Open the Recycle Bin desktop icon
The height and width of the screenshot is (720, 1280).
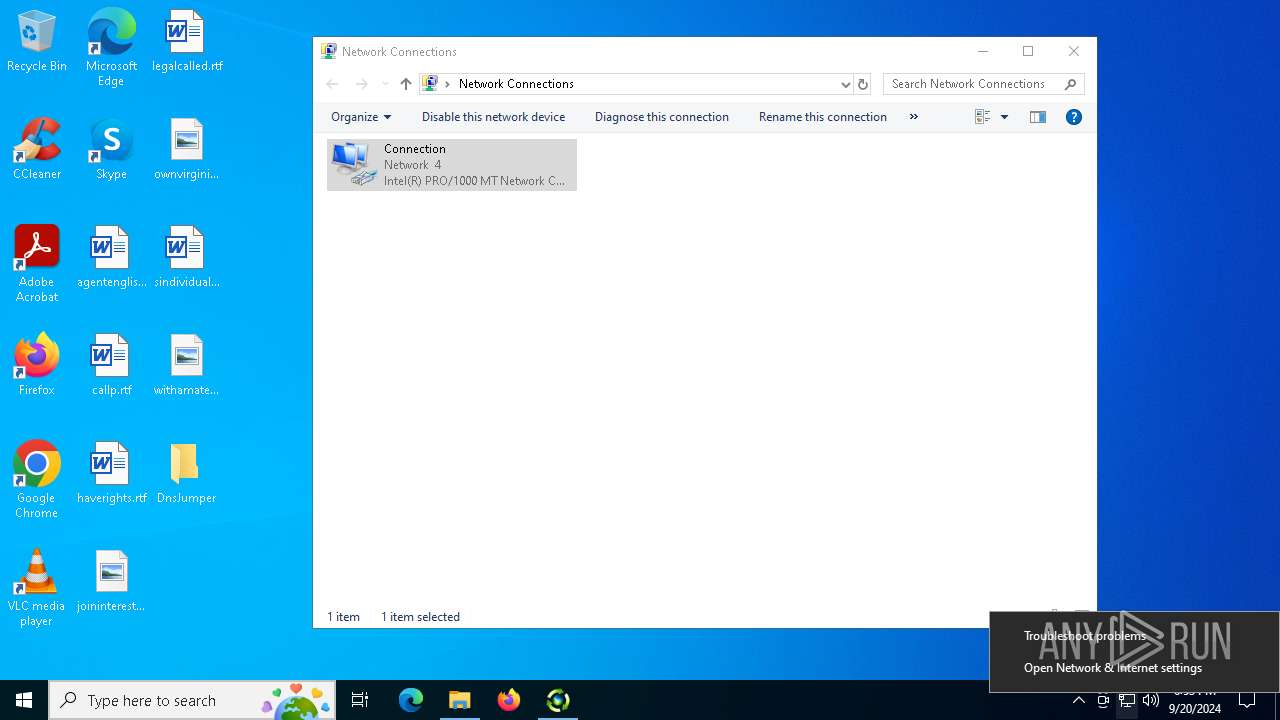[x=37, y=42]
